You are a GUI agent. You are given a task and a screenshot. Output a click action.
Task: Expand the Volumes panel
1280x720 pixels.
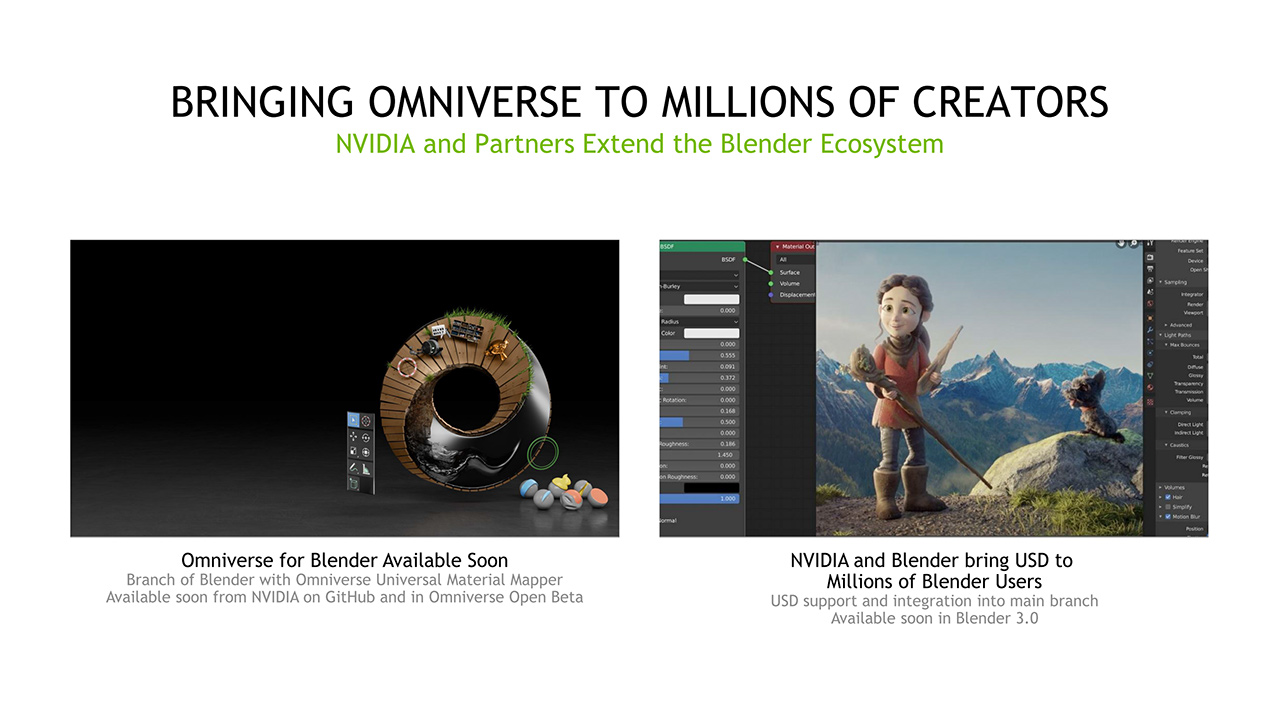[x=1161, y=488]
